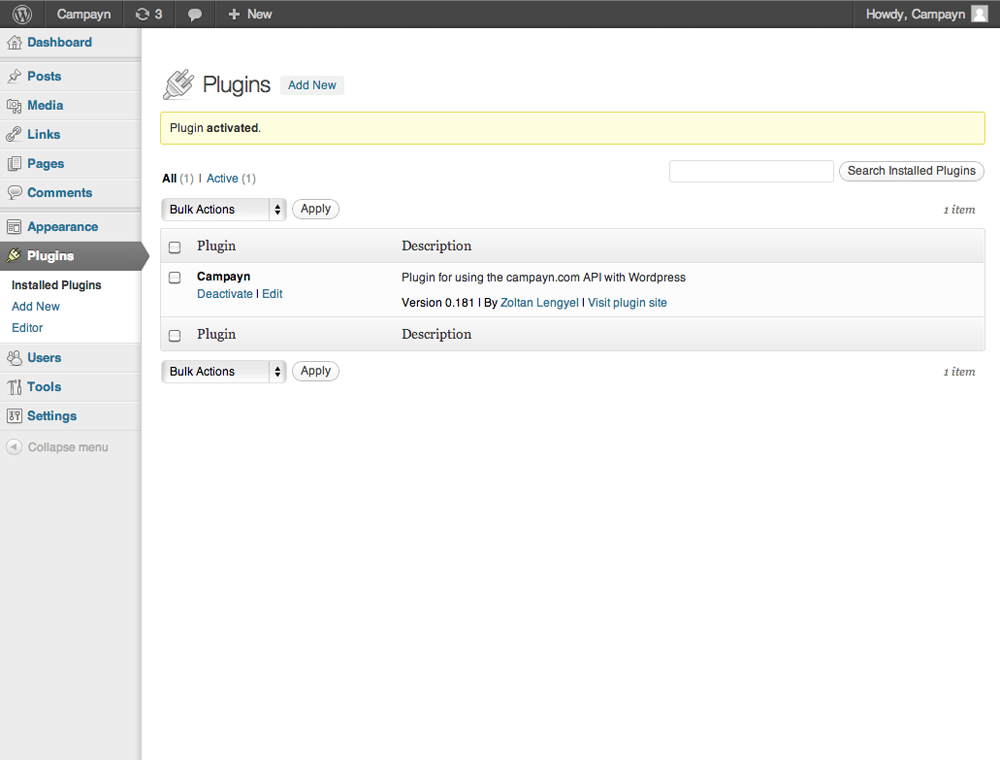Open the top Bulk Actions dropdown

(x=223, y=209)
